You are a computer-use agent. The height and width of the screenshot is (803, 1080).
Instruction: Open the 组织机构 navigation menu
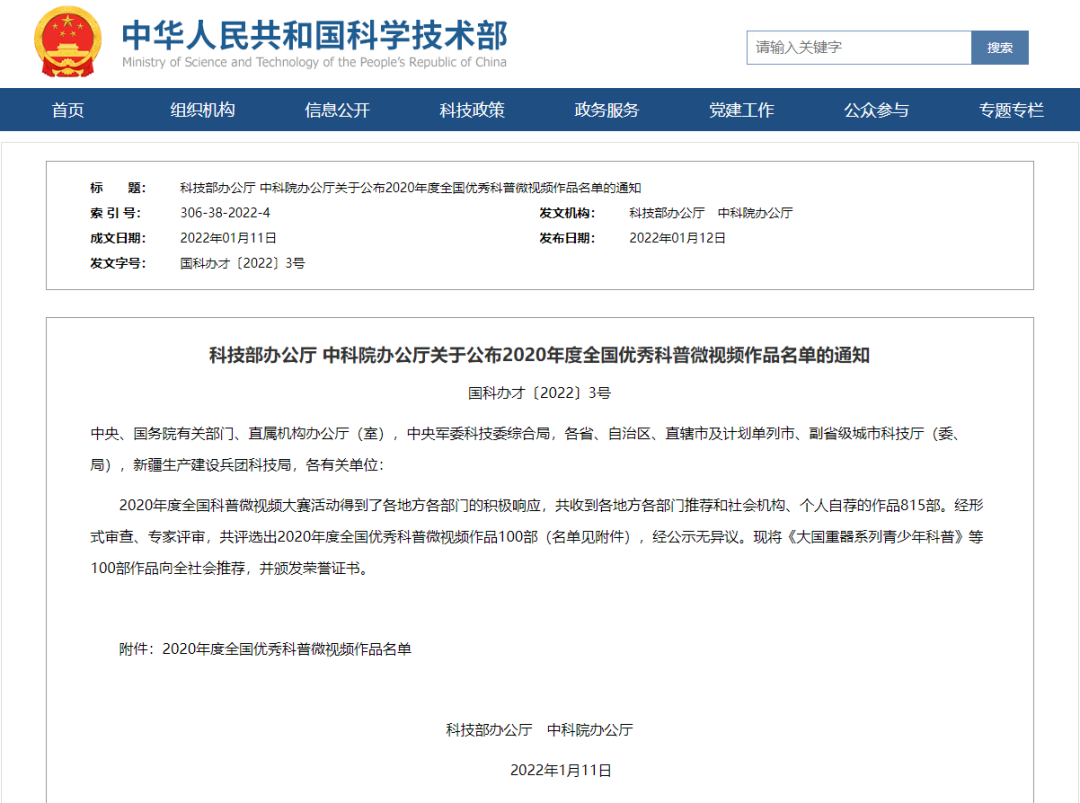[x=202, y=110]
